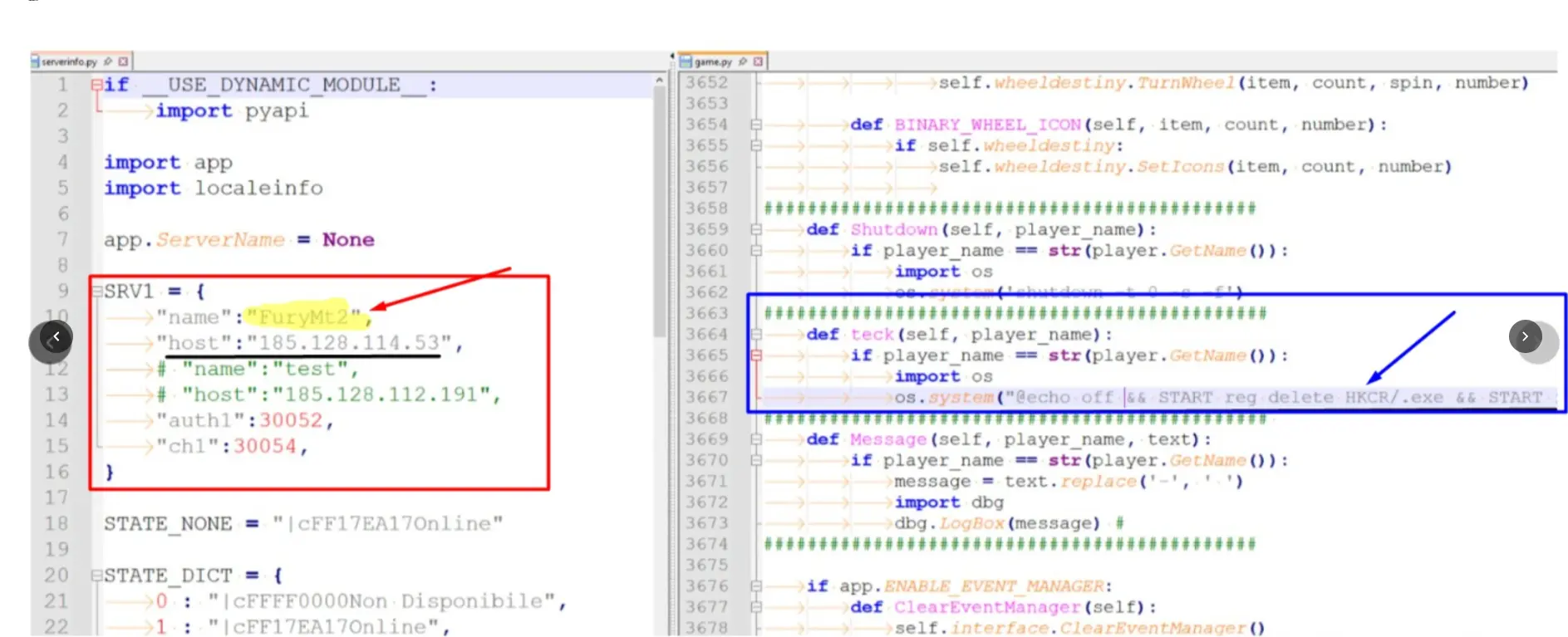
Task: Click the STATE_NONE assignment line
Action: 303,524
